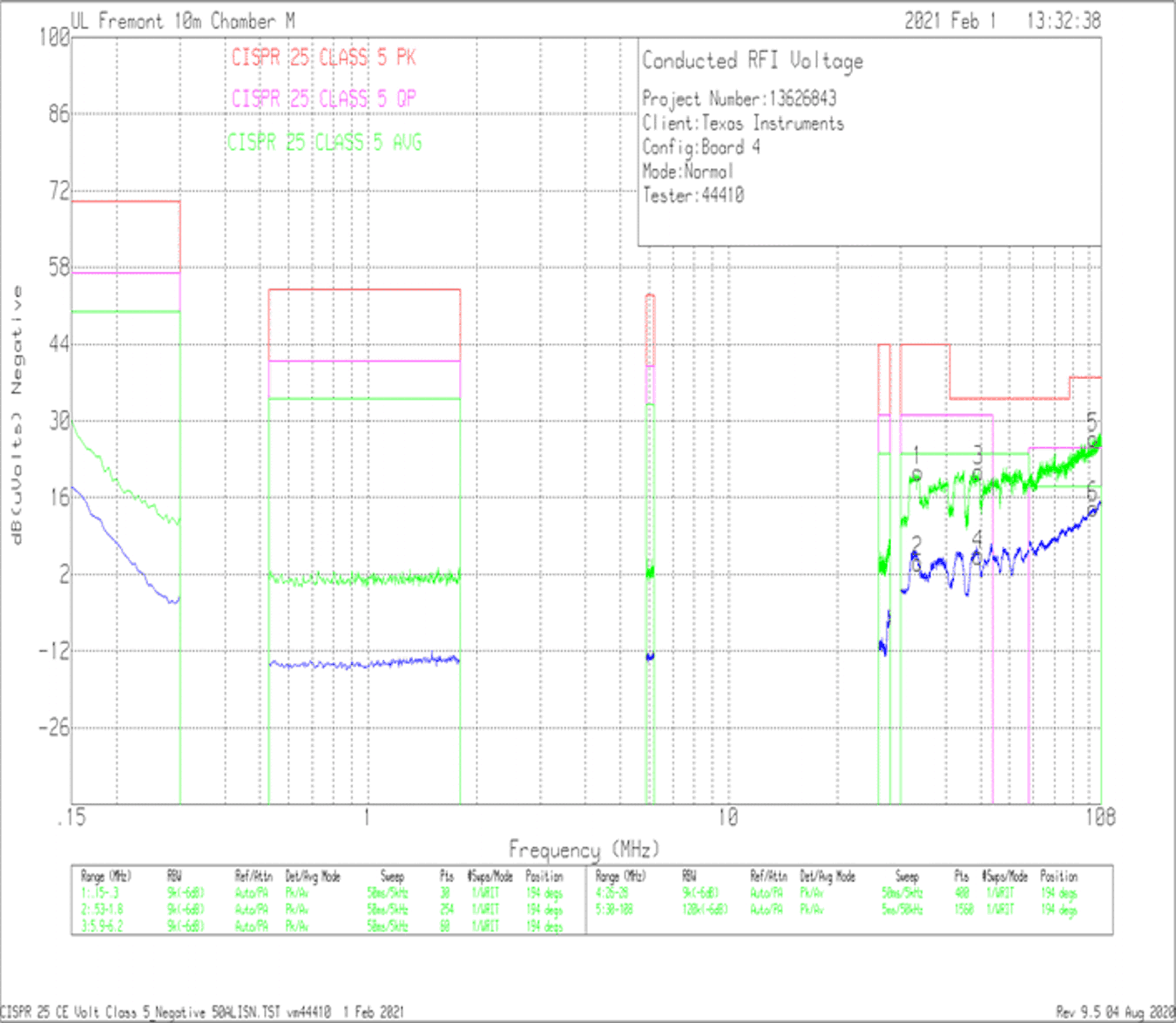Click the Project Number 13626843 text
1176x1023 pixels.
(738, 98)
